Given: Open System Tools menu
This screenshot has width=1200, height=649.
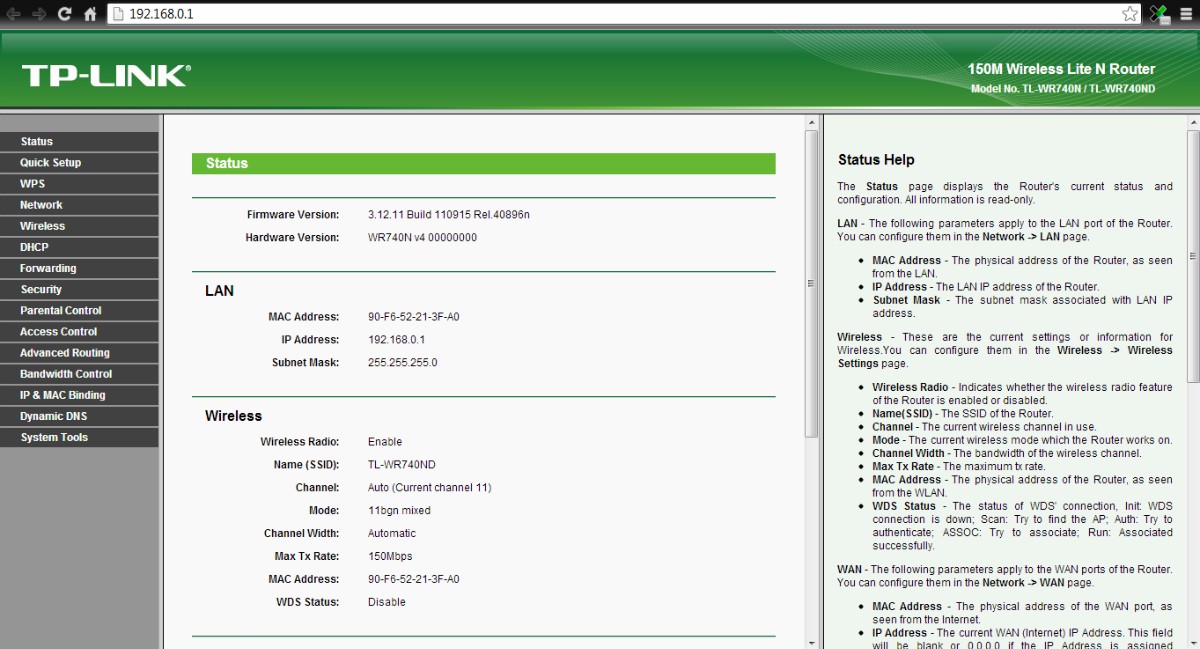Looking at the screenshot, I should 79,437.
